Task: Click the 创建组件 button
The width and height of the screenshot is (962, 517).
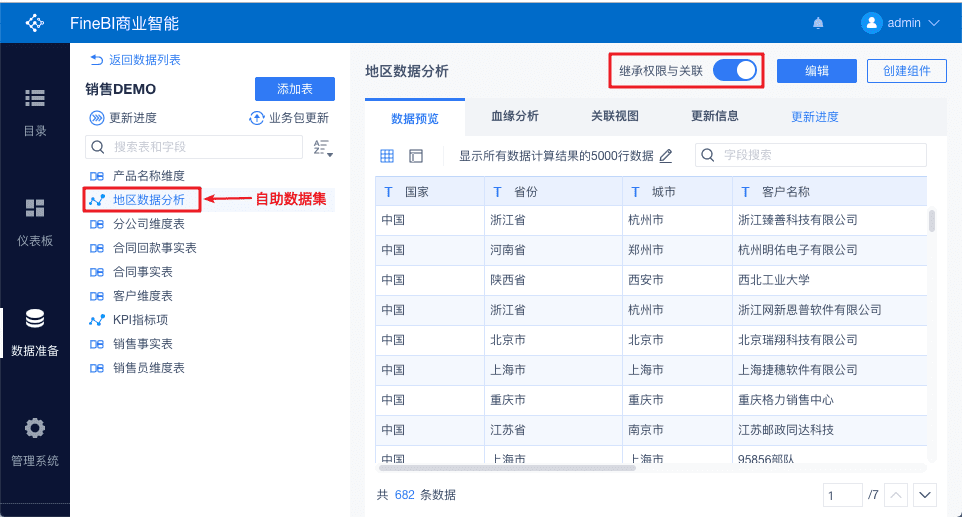Action: tap(907, 71)
